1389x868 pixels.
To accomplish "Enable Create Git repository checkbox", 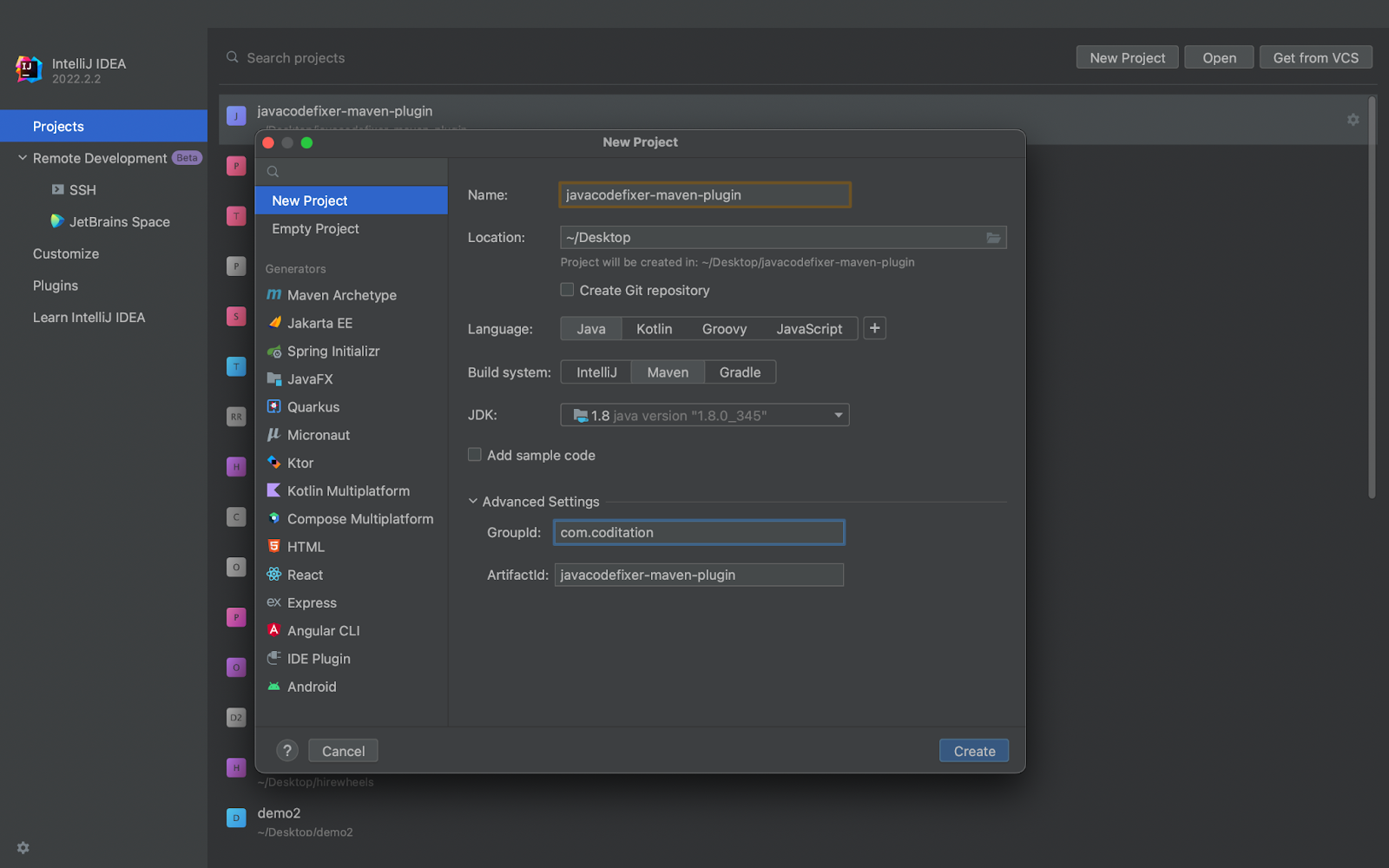I will [x=567, y=290].
